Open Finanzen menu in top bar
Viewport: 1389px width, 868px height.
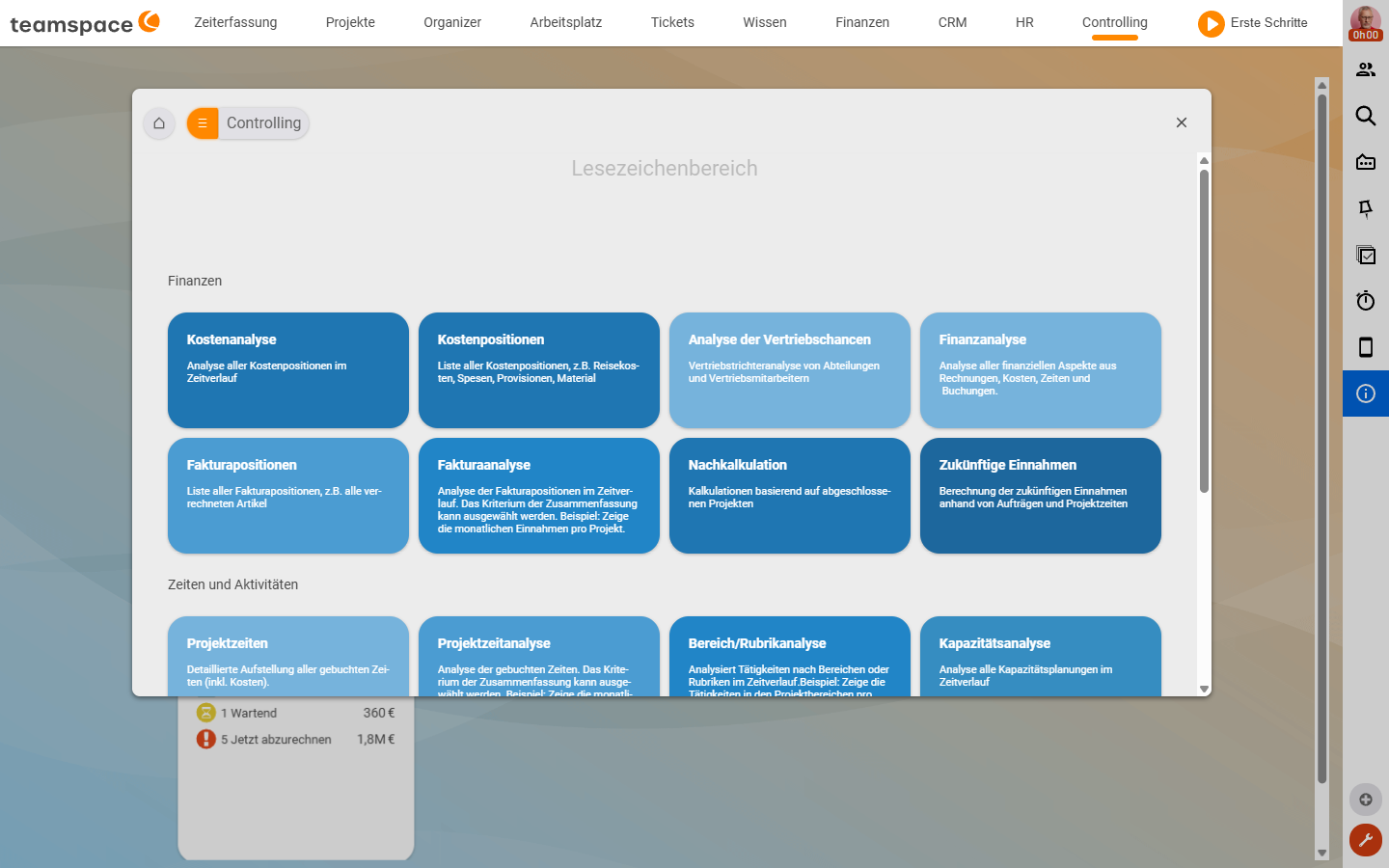pyautogui.click(x=862, y=22)
